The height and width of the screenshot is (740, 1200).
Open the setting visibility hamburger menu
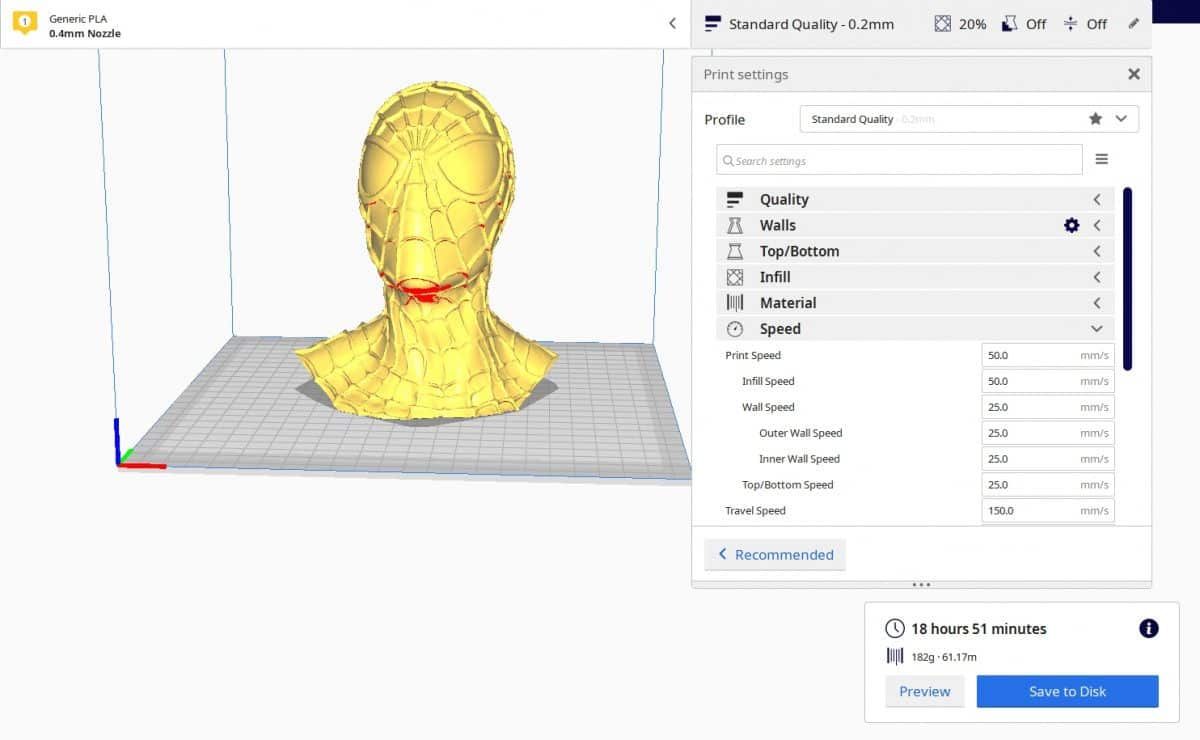tap(1101, 158)
